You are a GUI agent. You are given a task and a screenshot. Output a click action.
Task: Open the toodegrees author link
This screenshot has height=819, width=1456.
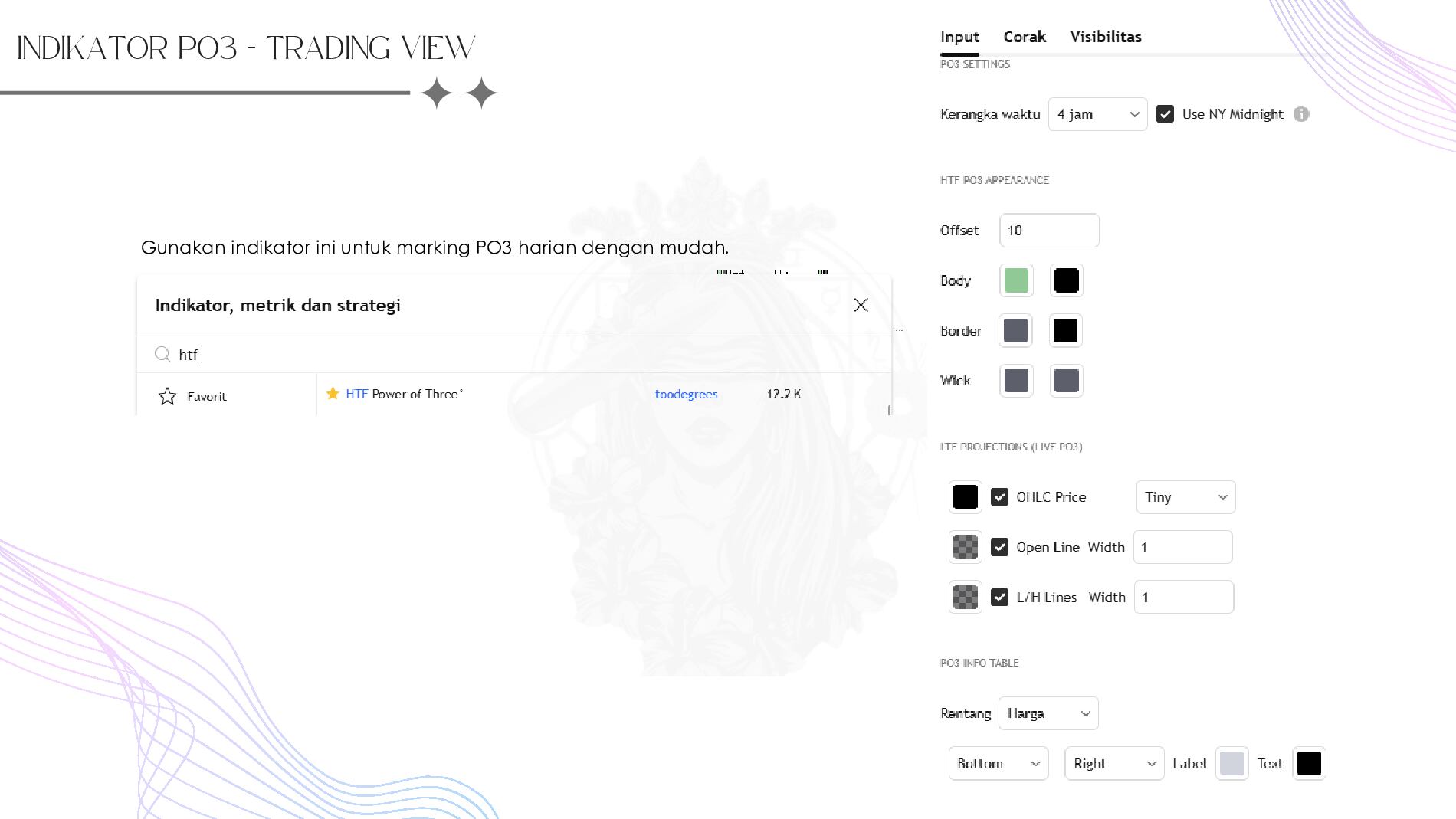(x=686, y=394)
